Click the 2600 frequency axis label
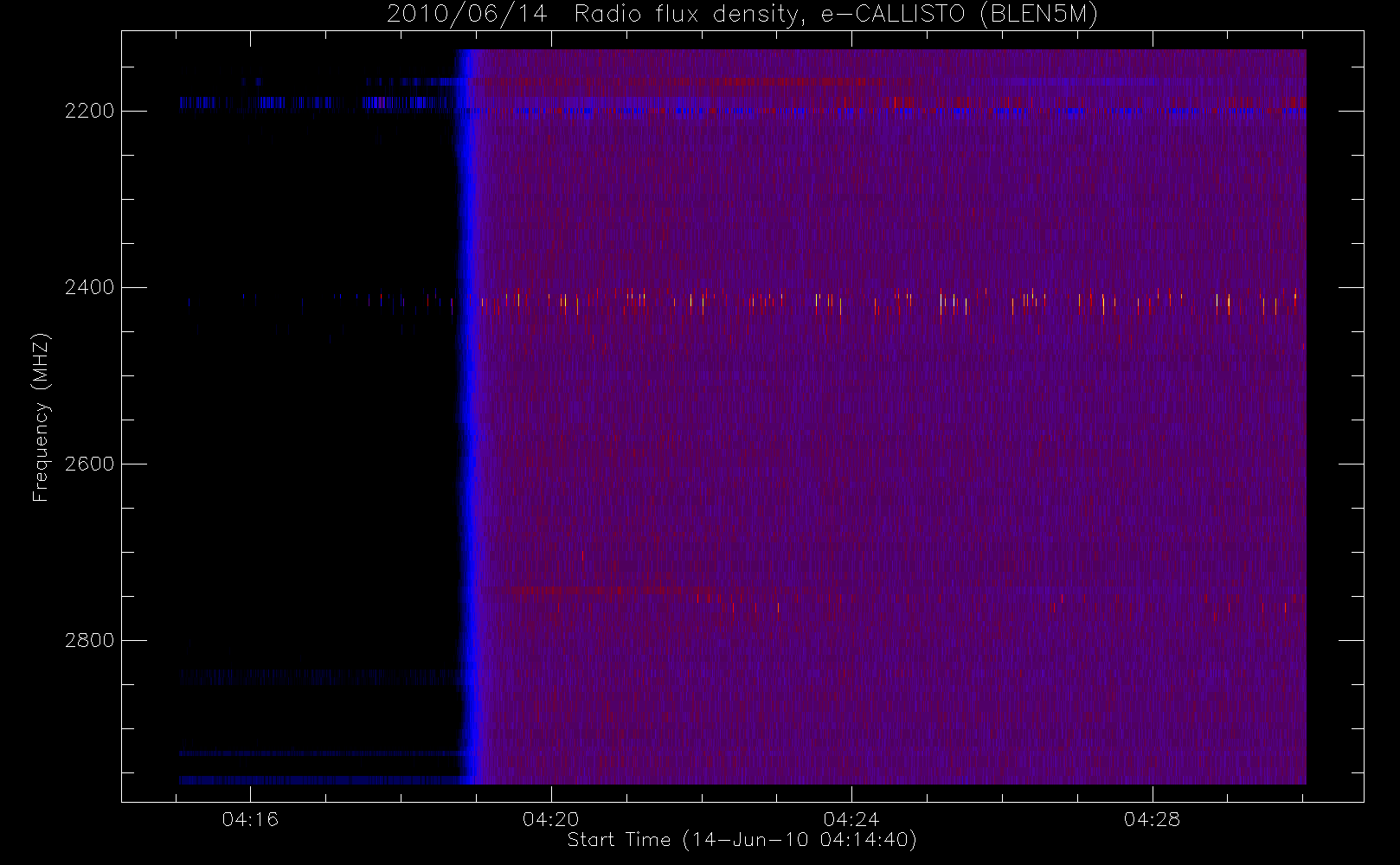1400x865 pixels. tap(90, 465)
